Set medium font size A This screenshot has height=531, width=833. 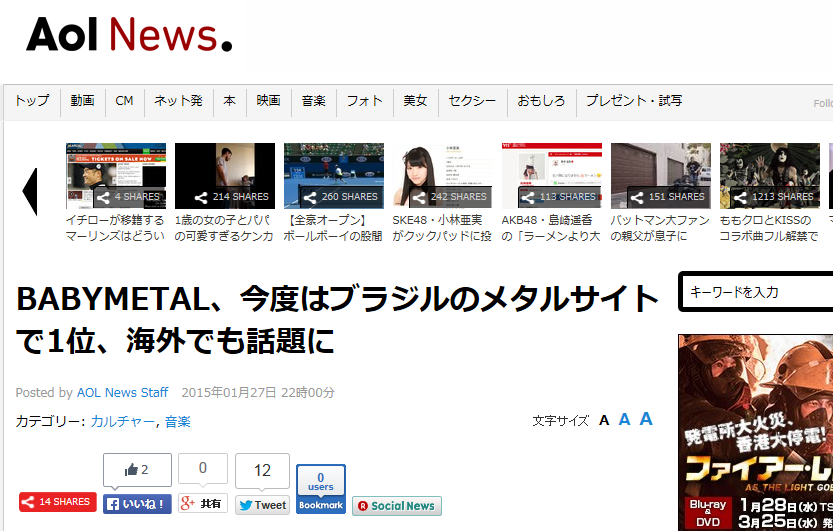[x=625, y=419]
